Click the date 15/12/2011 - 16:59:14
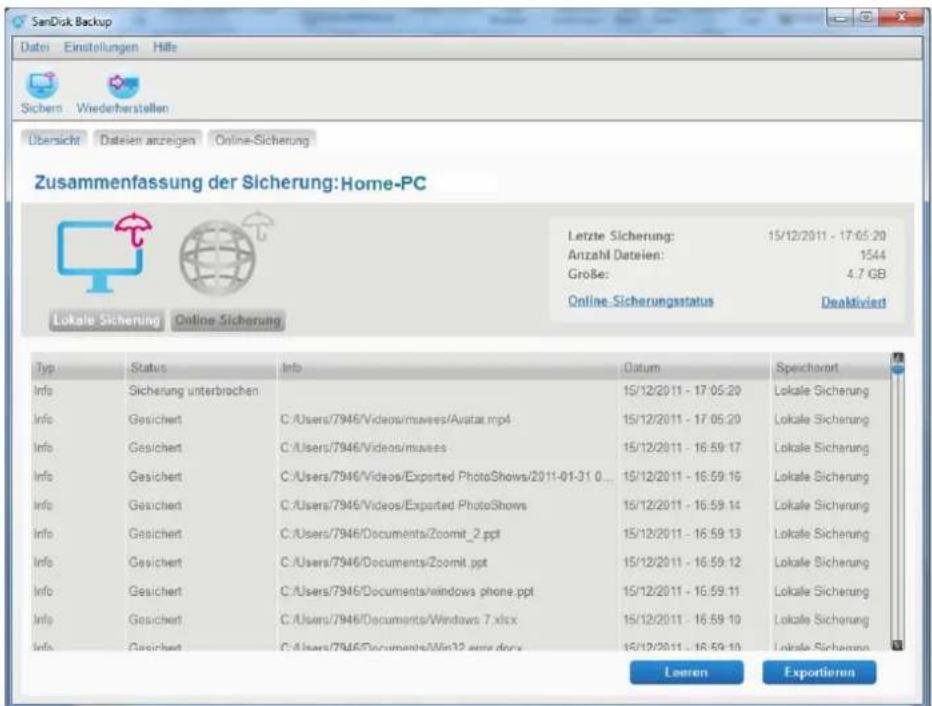932x706 pixels. tap(682, 505)
